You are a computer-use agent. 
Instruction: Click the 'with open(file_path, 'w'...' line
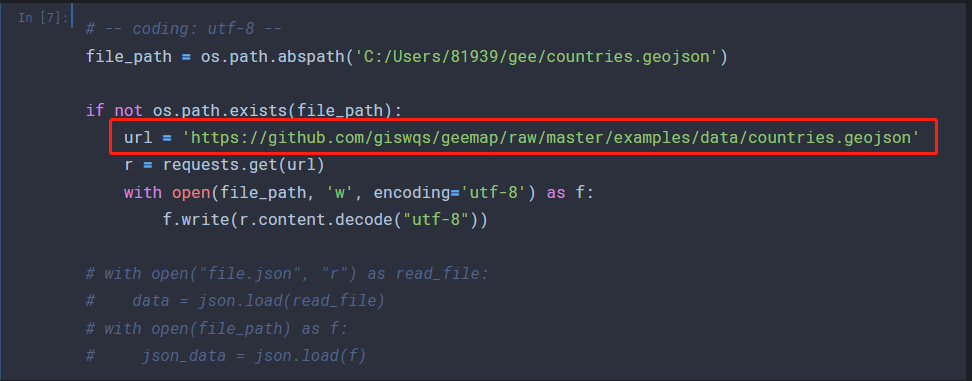click(359, 193)
